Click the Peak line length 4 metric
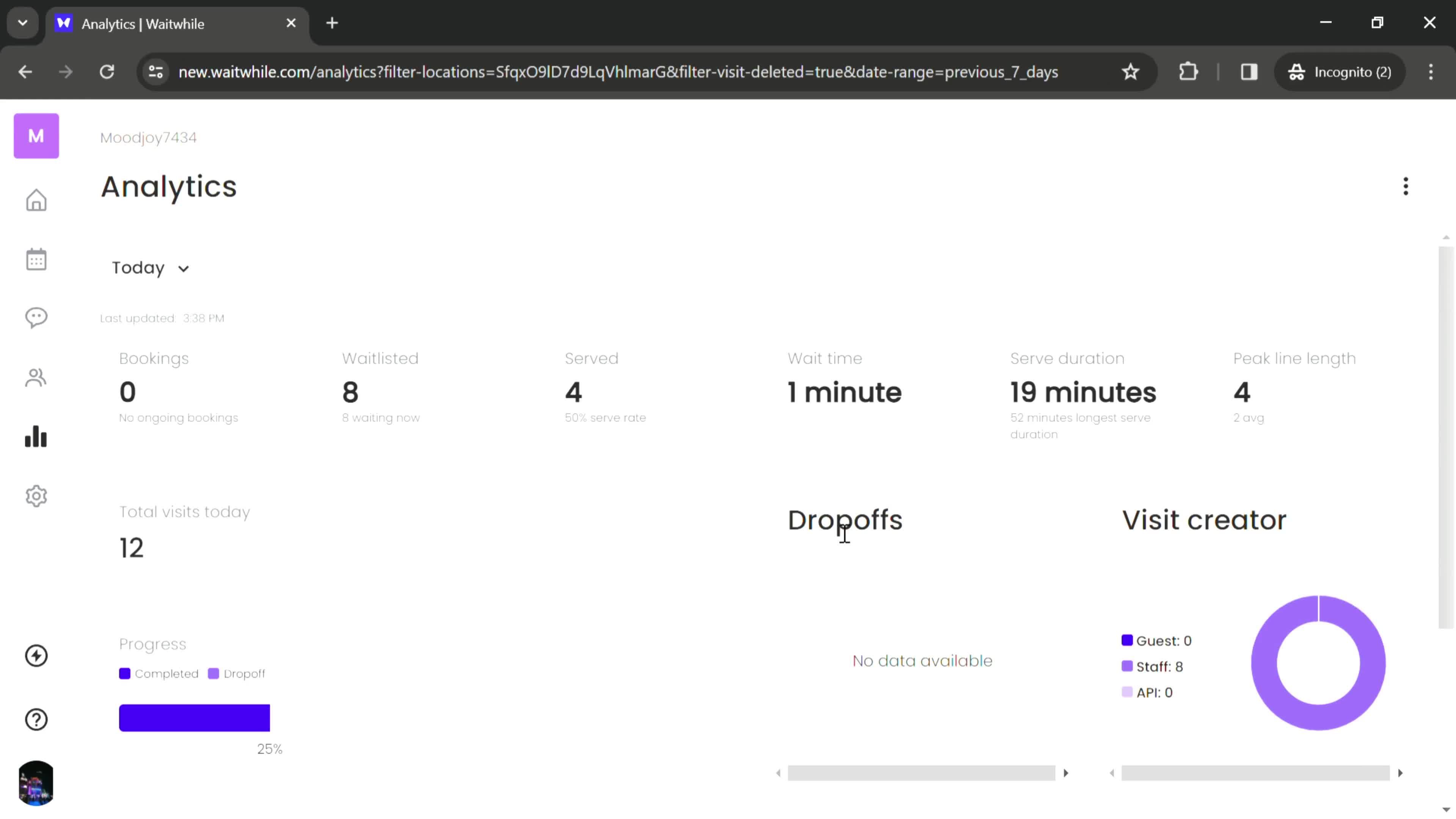The height and width of the screenshot is (819, 1456). pyautogui.click(x=1294, y=388)
